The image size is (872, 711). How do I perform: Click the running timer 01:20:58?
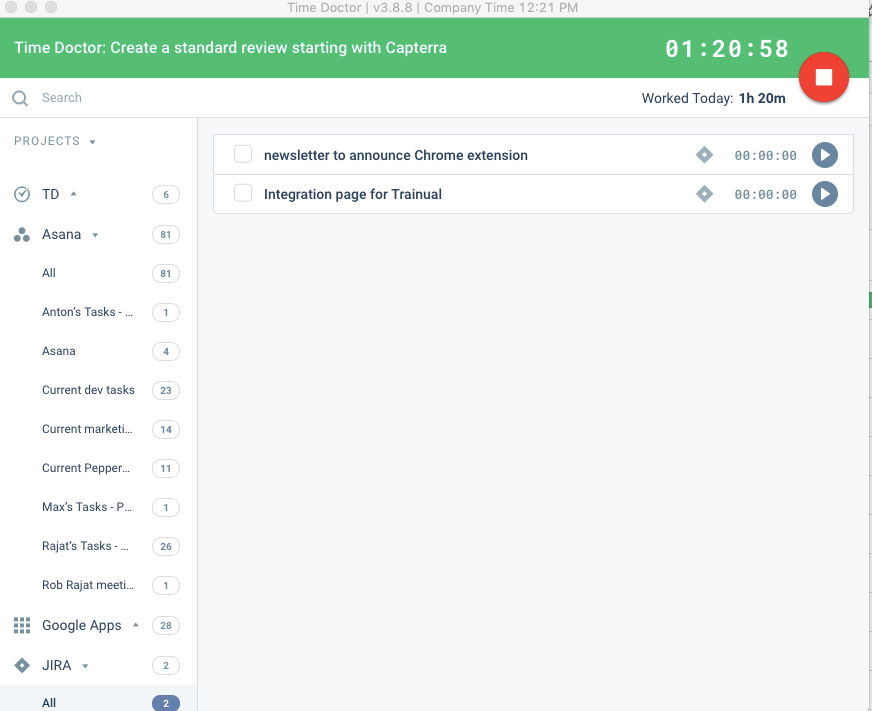727,49
